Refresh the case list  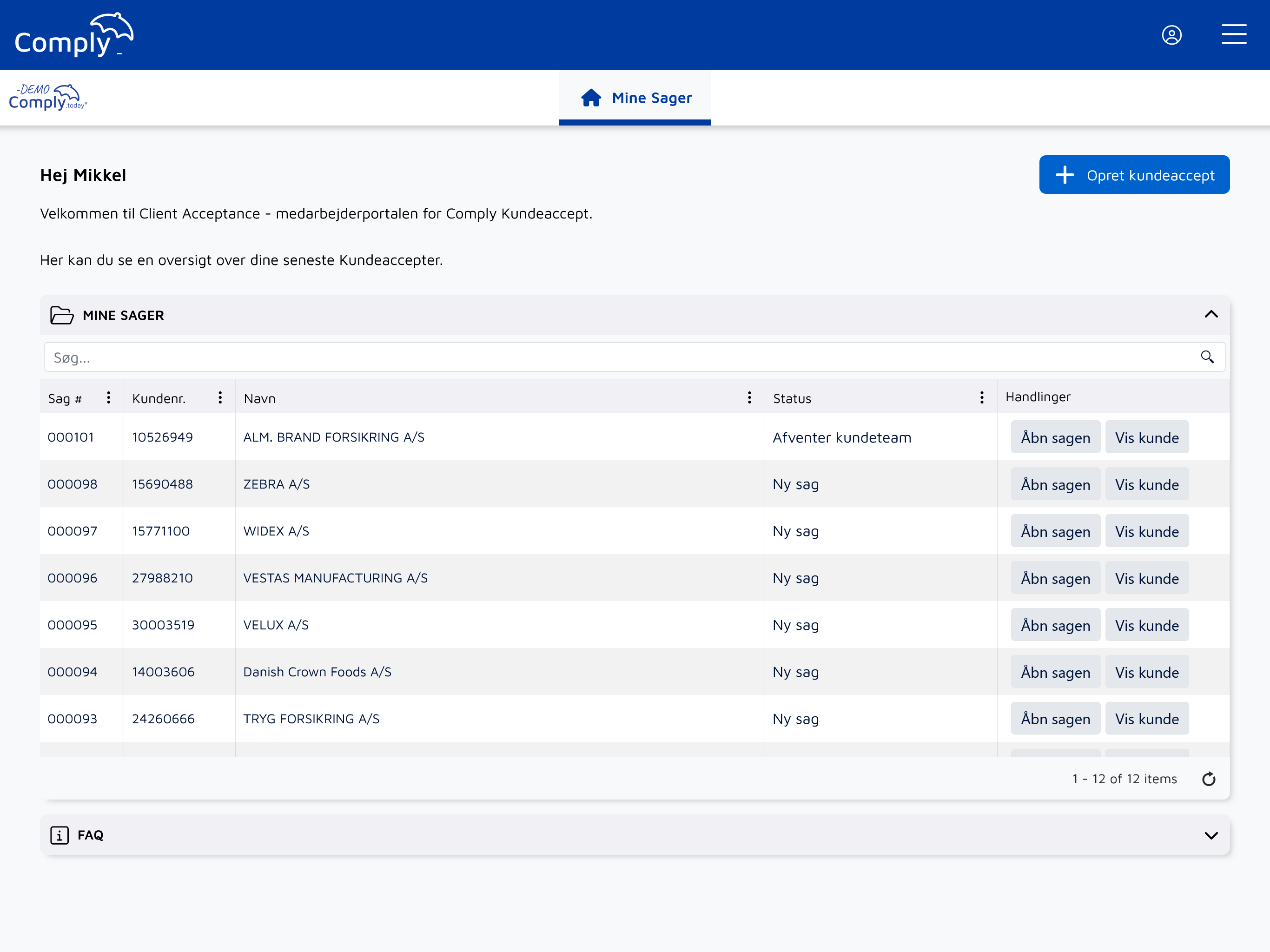1209,779
